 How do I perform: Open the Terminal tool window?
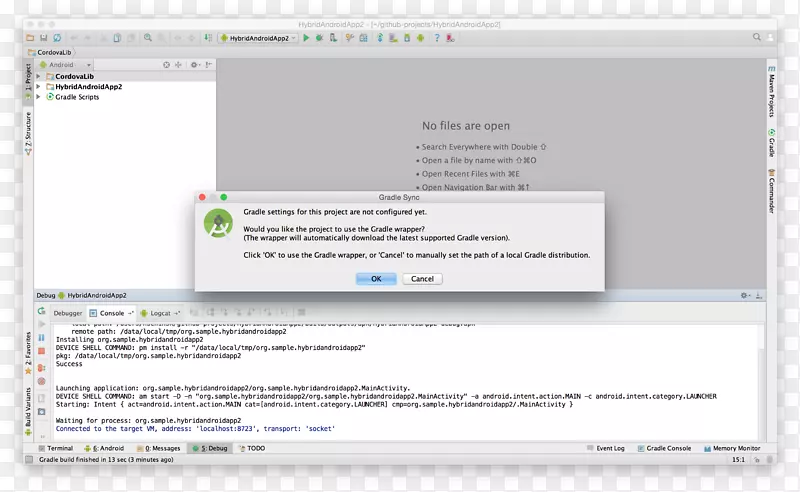click(x=56, y=448)
